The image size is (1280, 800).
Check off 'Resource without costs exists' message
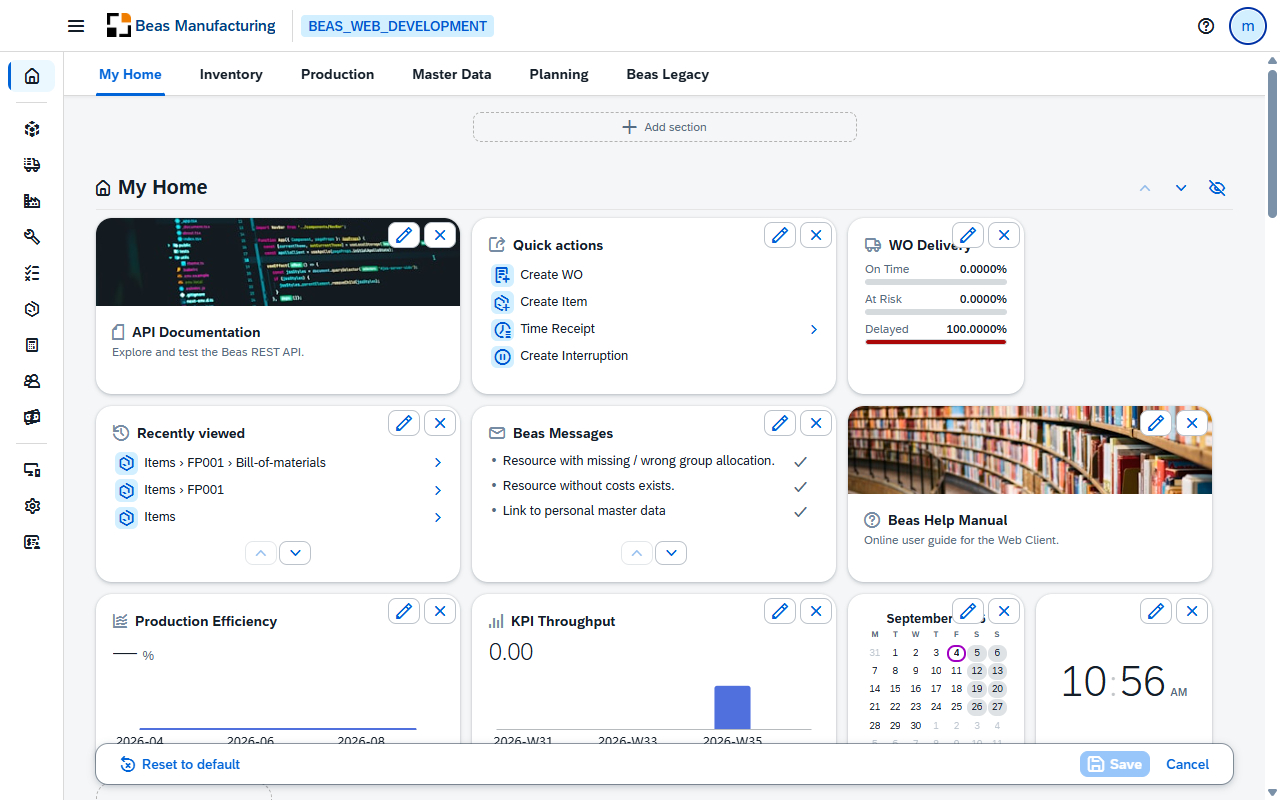pyautogui.click(x=800, y=487)
